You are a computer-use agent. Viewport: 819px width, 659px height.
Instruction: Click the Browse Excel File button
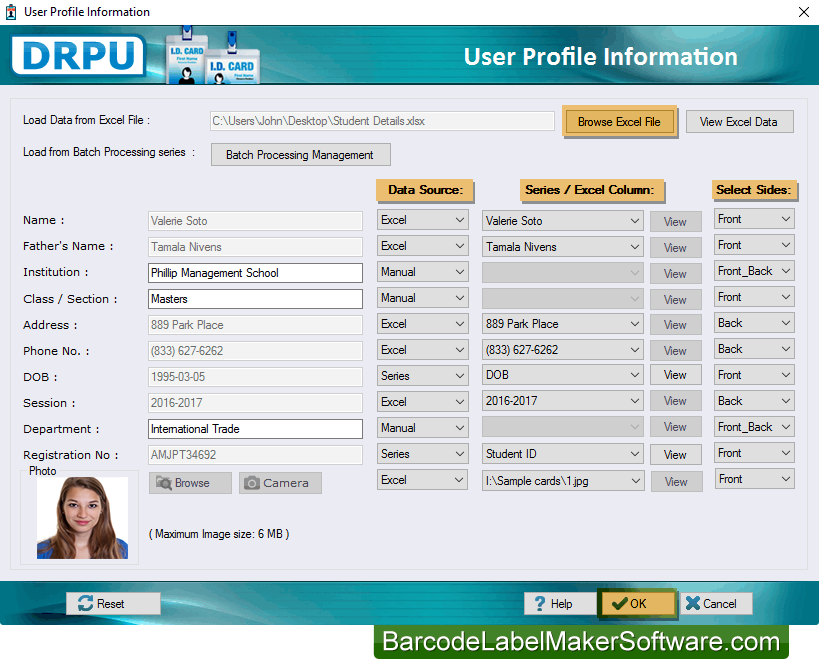619,122
